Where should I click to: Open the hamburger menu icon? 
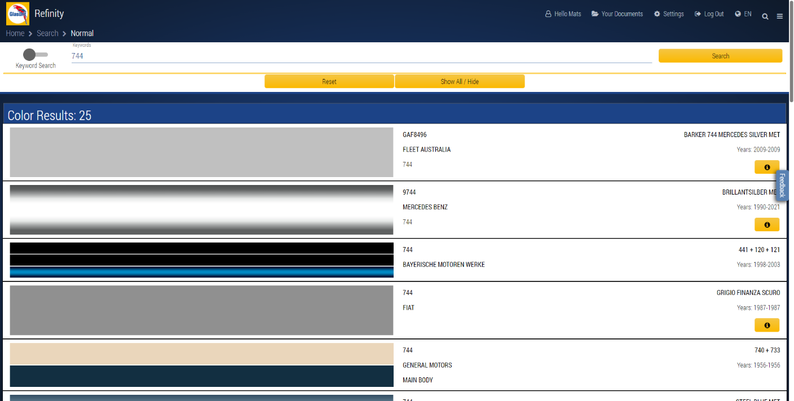[780, 16]
